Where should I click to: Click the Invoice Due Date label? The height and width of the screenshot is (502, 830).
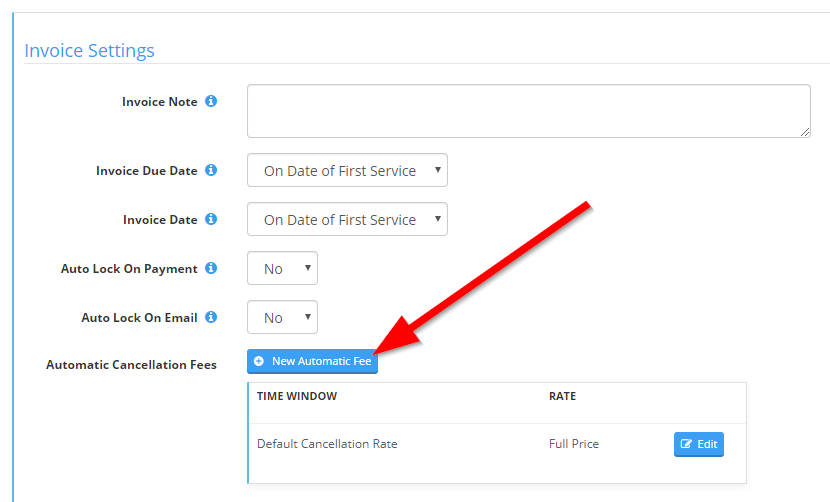147,171
